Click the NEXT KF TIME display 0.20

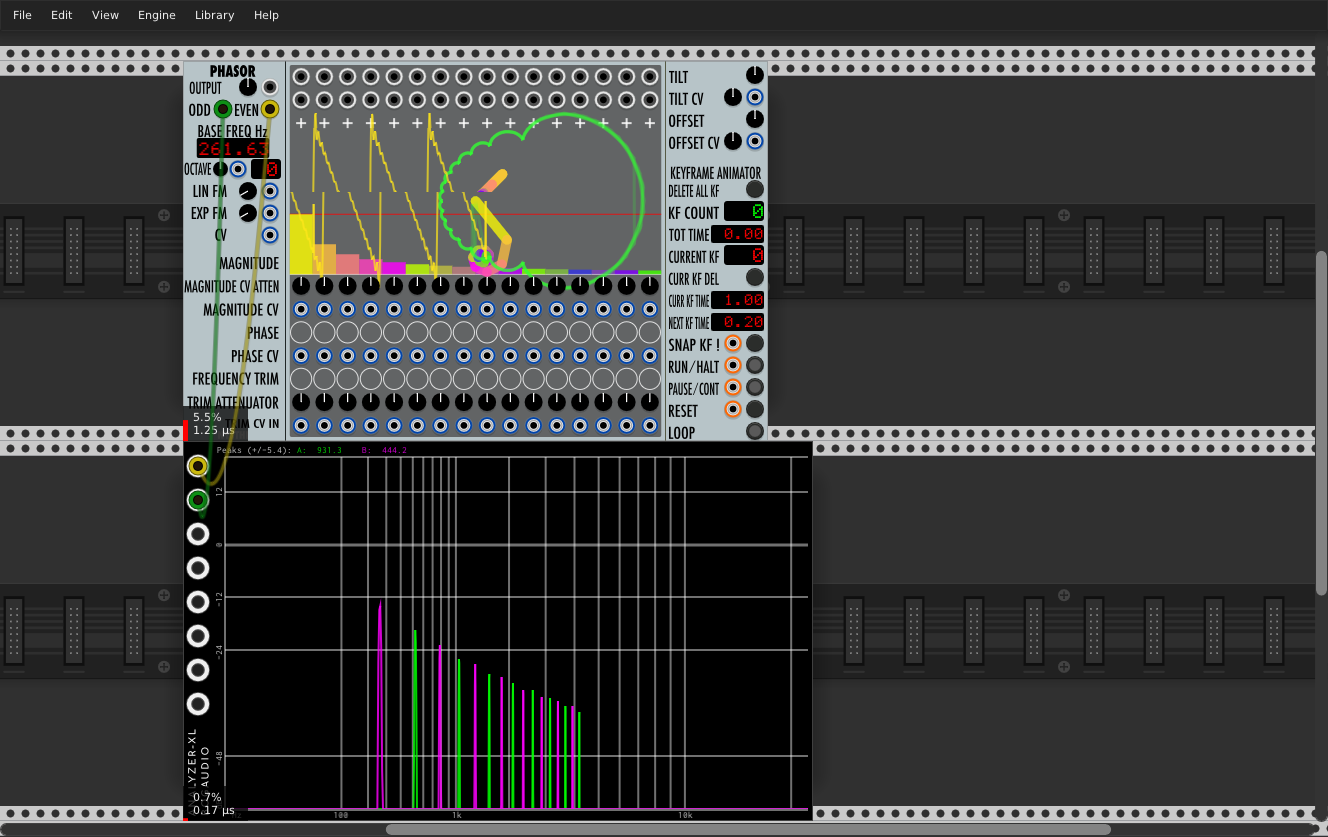tap(738, 322)
